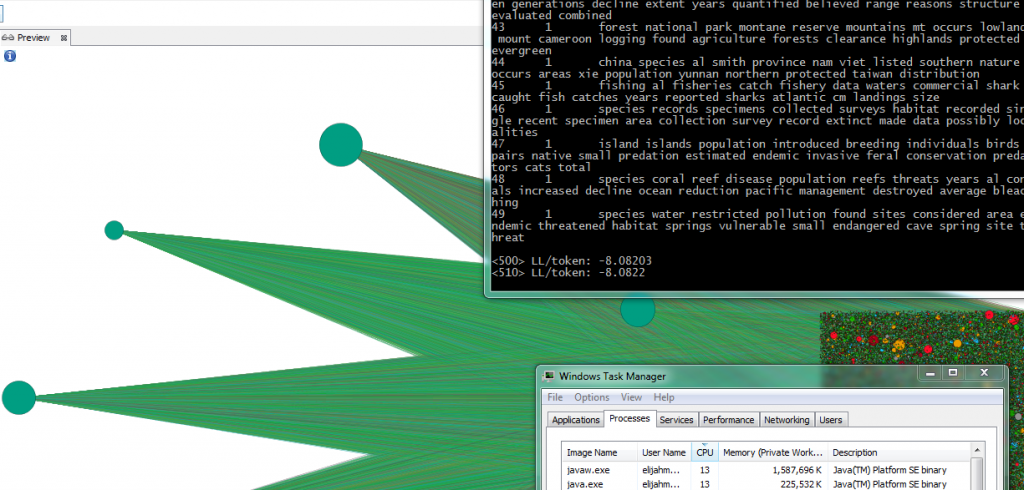Click the process list scrollbar up arrow

point(978,451)
